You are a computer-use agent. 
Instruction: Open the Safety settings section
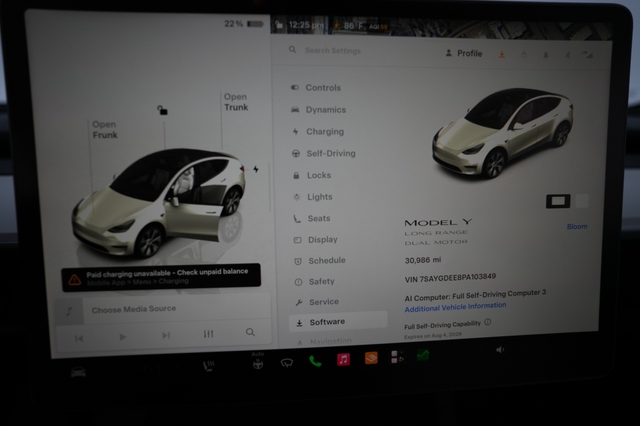tap(314, 282)
